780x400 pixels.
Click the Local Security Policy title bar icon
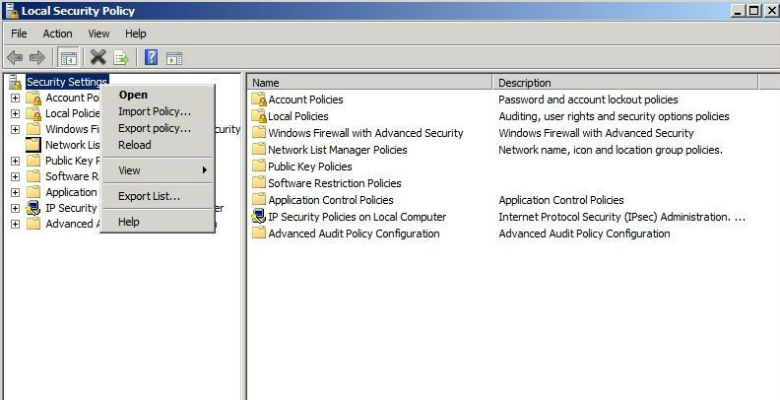click(x=12, y=10)
